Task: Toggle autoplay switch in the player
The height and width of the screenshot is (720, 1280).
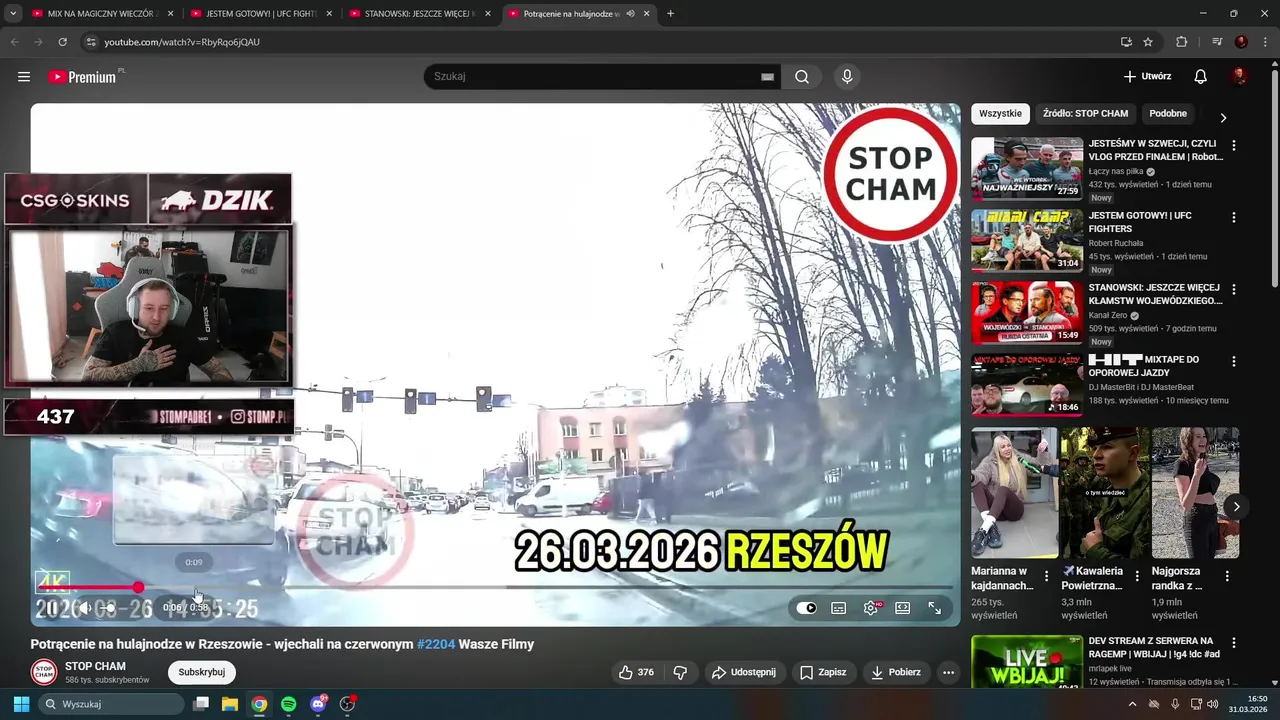Action: pos(807,608)
